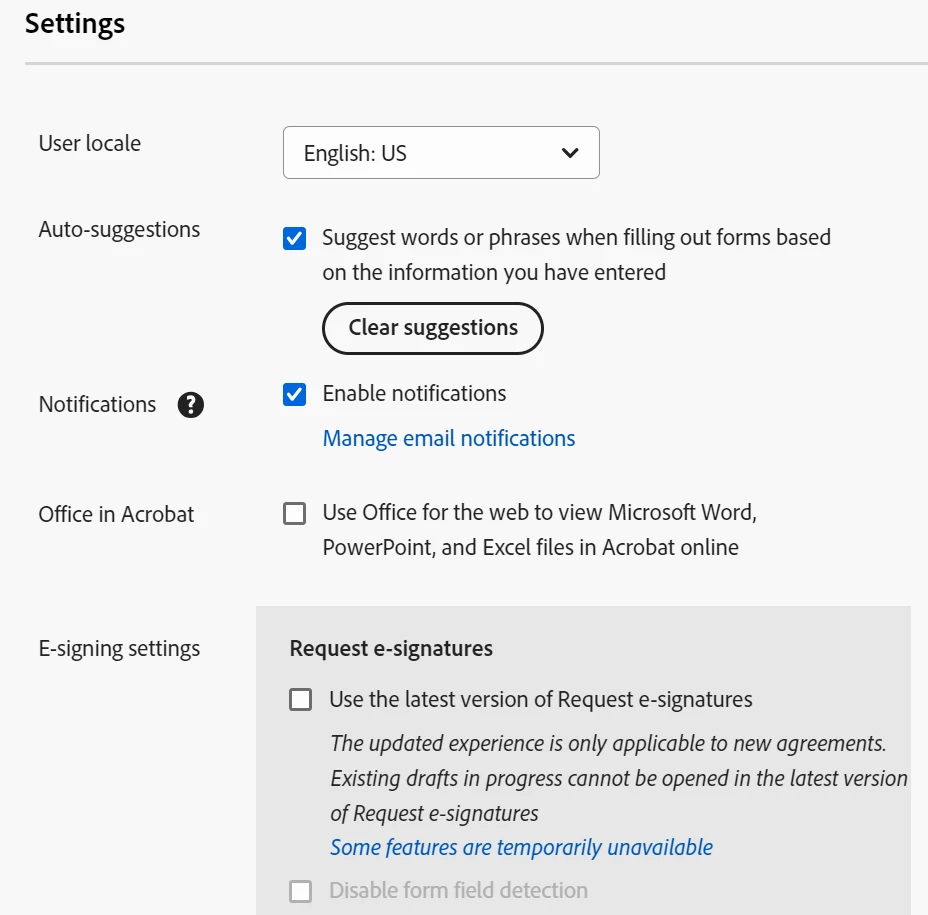Click the chevron arrow in English: US box
Image resolution: width=928 pixels, height=915 pixels.
coord(569,153)
